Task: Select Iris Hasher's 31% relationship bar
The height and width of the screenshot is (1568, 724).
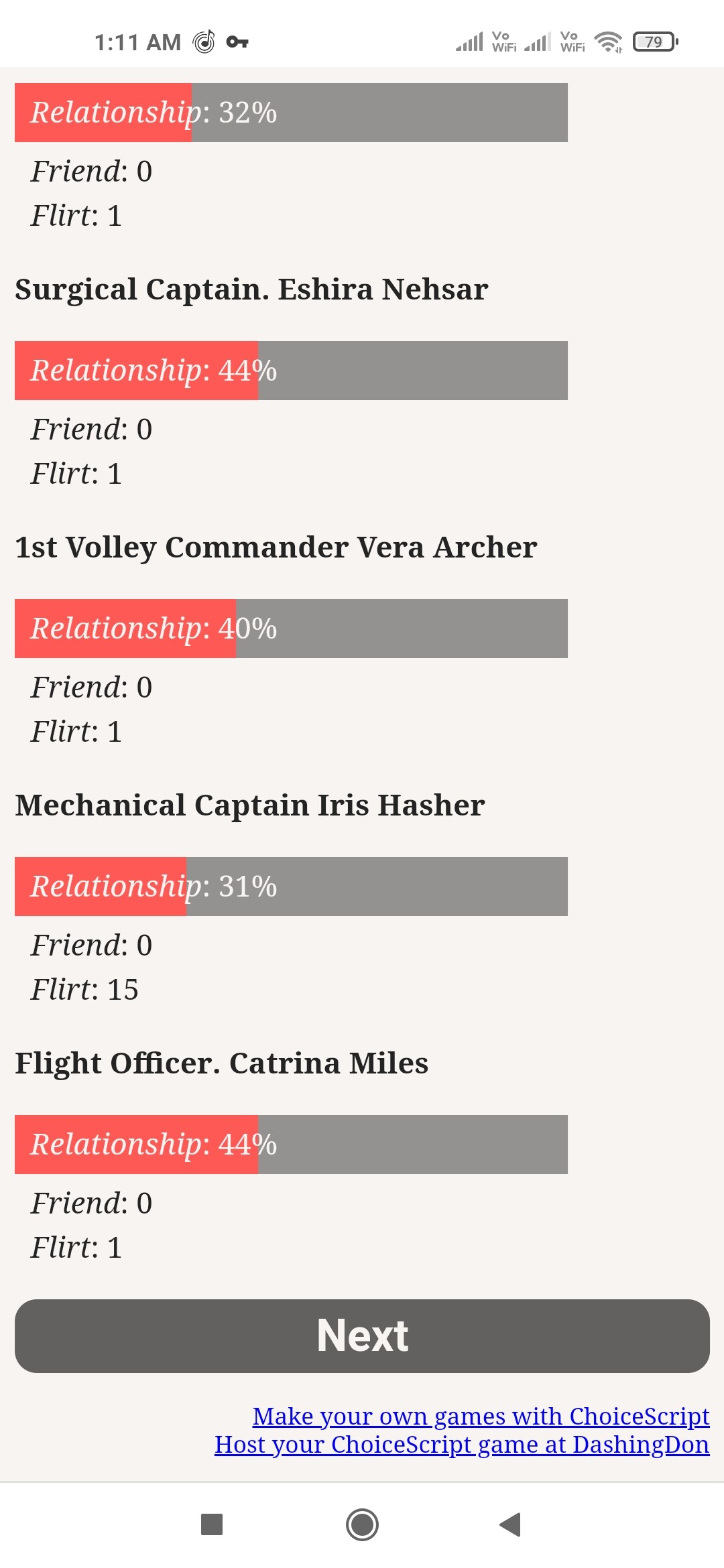Action: (291, 887)
